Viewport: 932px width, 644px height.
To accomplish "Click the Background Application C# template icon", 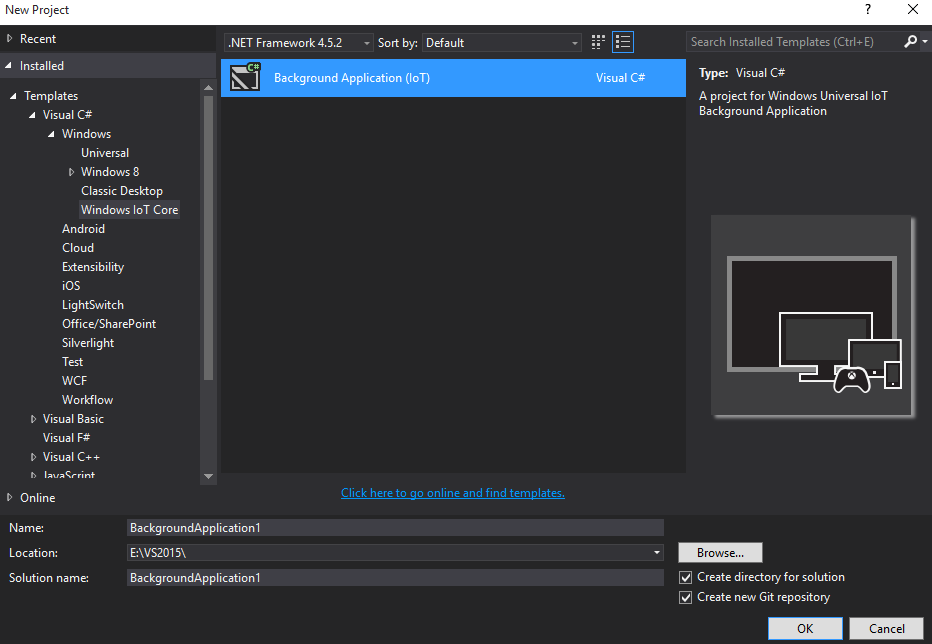I will [245, 78].
